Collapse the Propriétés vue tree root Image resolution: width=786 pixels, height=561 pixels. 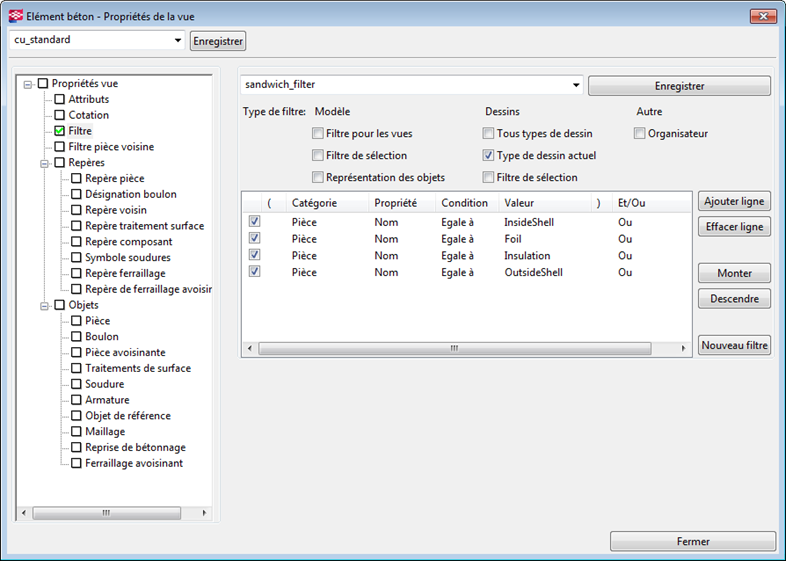28,84
